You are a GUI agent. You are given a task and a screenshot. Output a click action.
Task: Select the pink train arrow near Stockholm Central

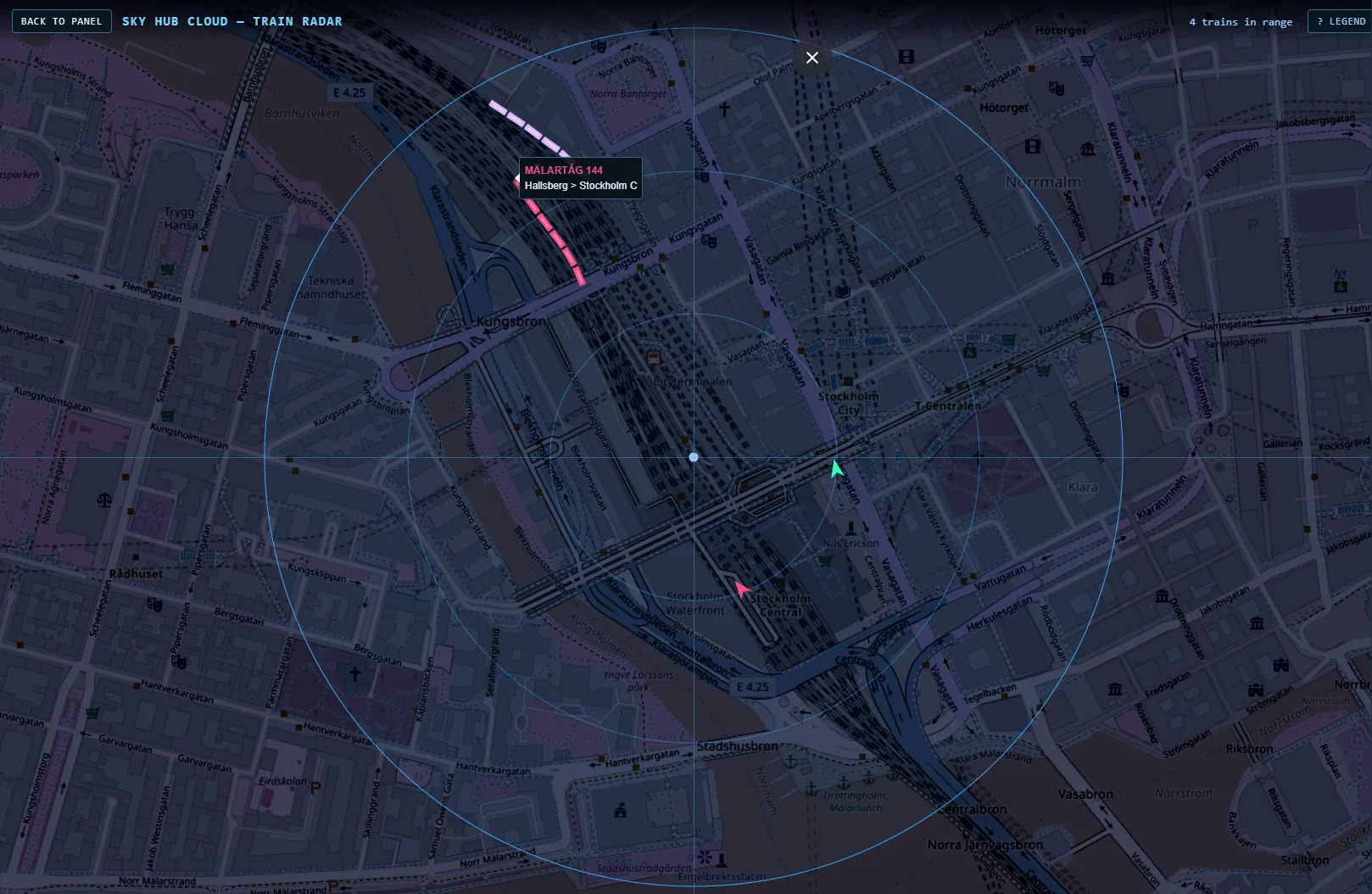click(741, 588)
